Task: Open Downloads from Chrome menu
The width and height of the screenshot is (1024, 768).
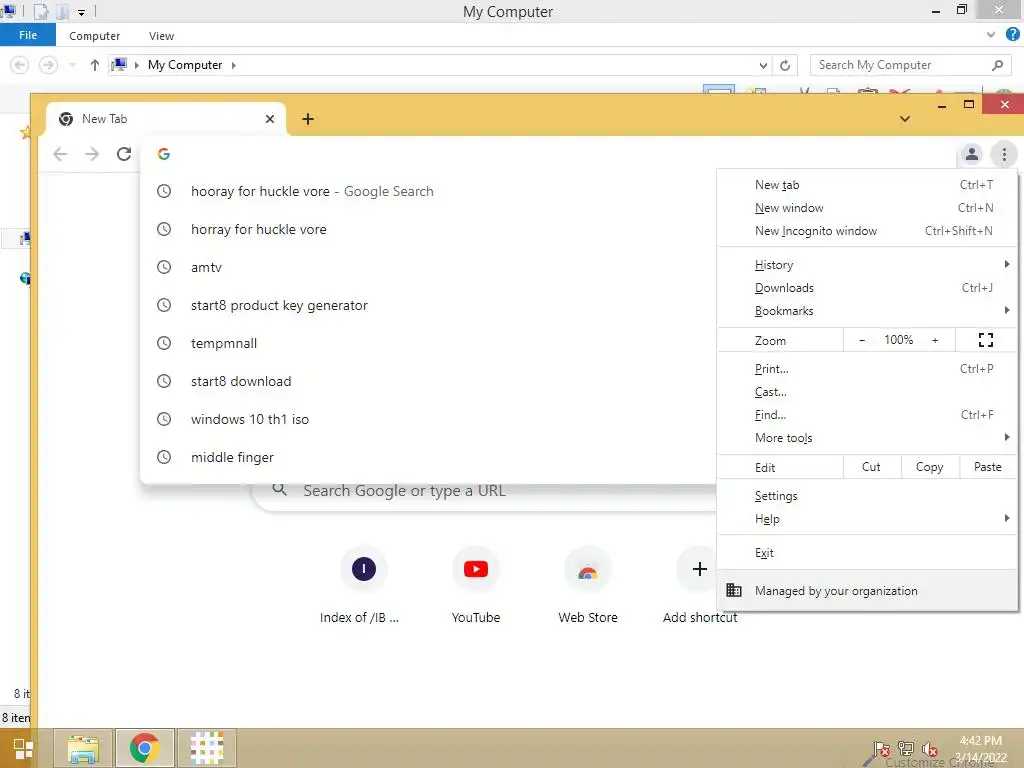Action: 867,287
